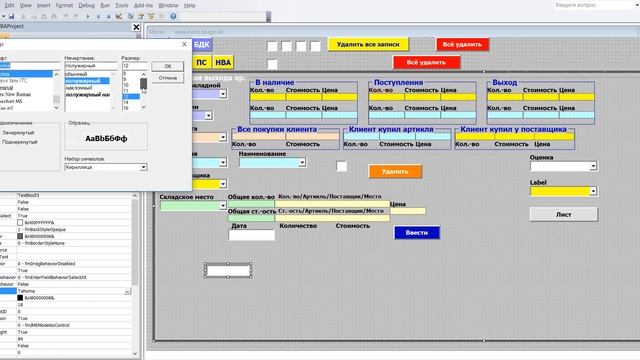Click the Размер size input field
The width and height of the screenshot is (640, 360).
click(x=134, y=66)
